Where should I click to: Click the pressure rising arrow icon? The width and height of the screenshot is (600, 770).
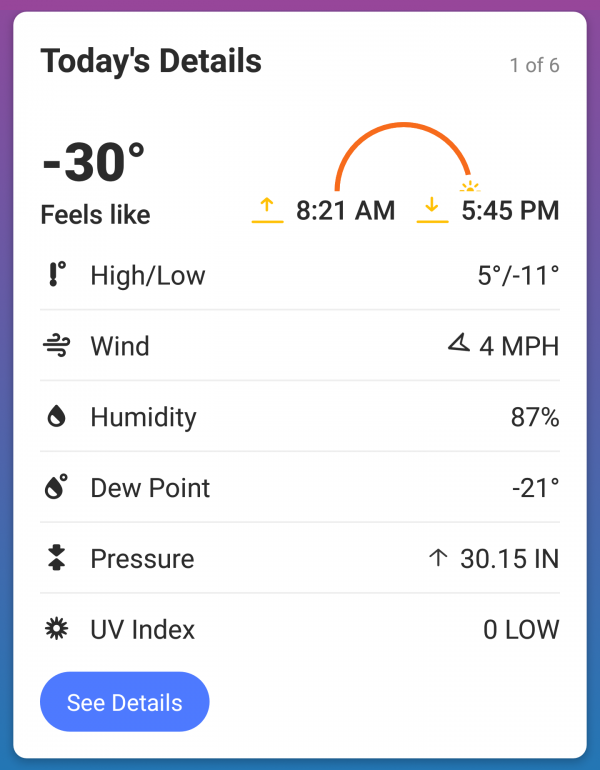438,558
